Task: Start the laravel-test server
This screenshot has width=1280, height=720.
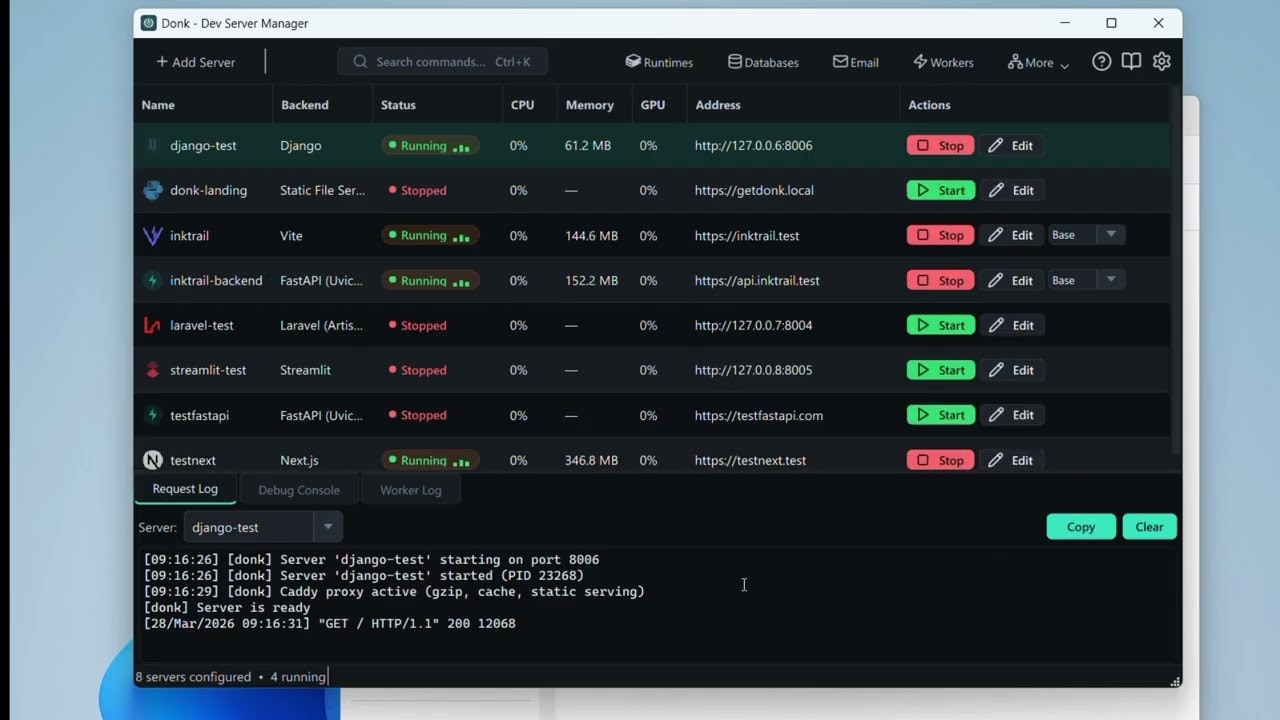Action: 941,325
